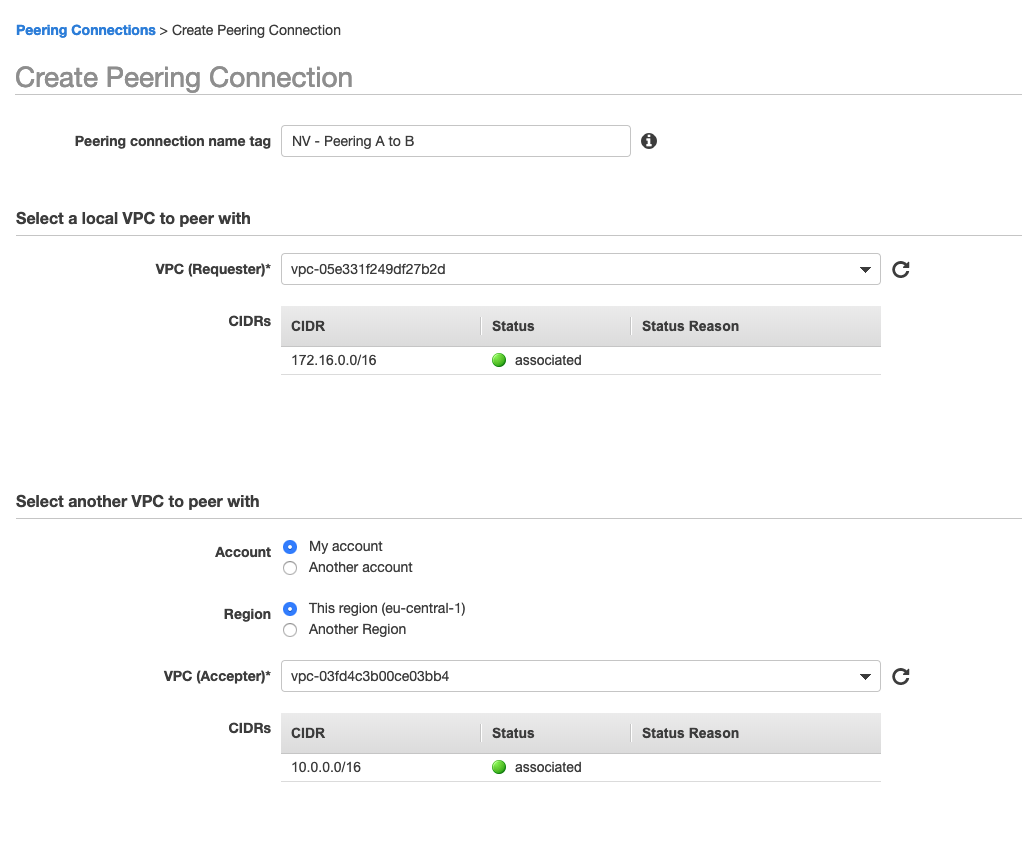This screenshot has height=856, width=1022.
Task: Click the Status Reason column header
Action: (x=690, y=326)
